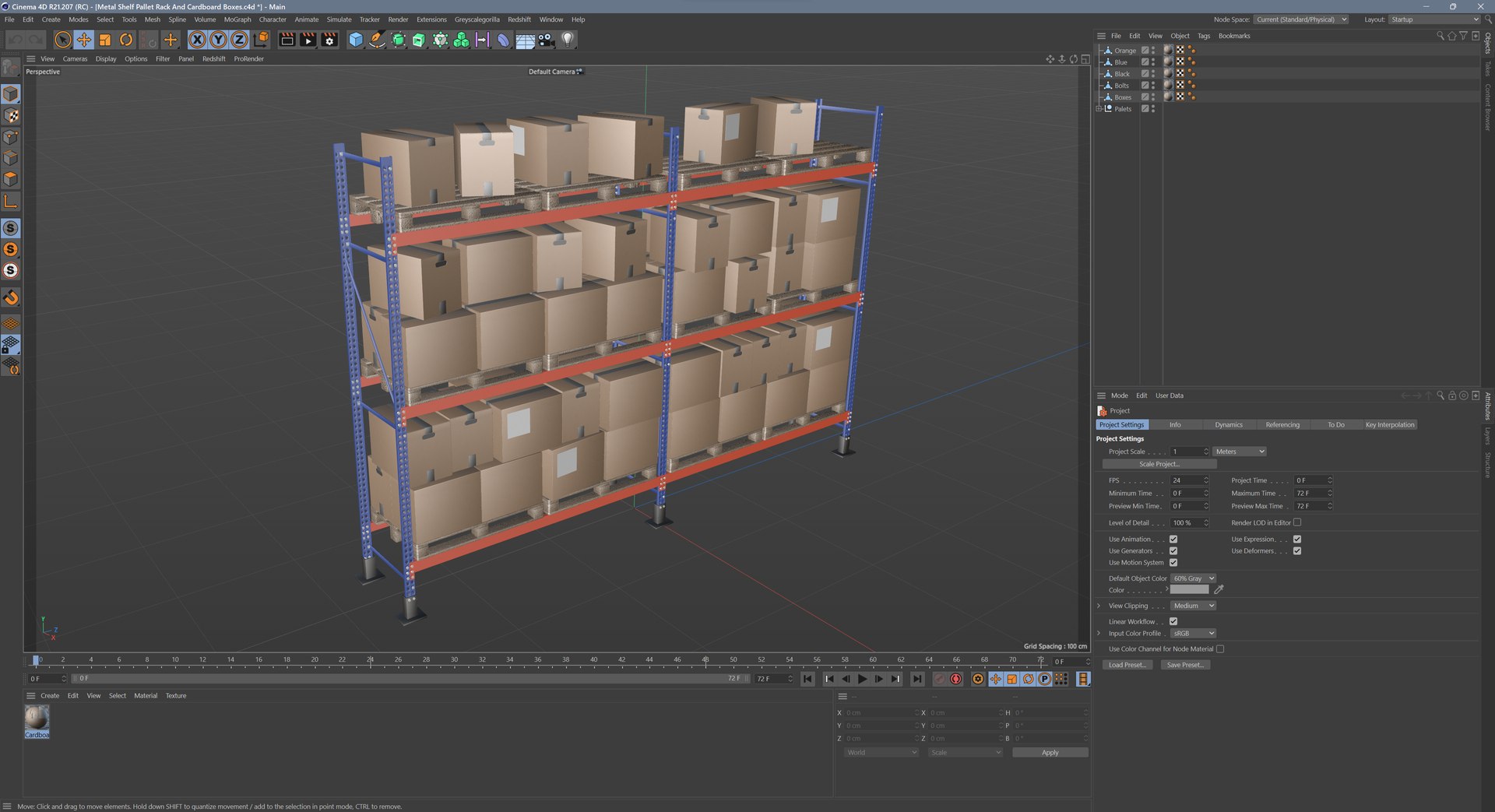This screenshot has width=1495, height=812.
Task: Disable the Use Deformers checkbox
Action: point(1297,550)
